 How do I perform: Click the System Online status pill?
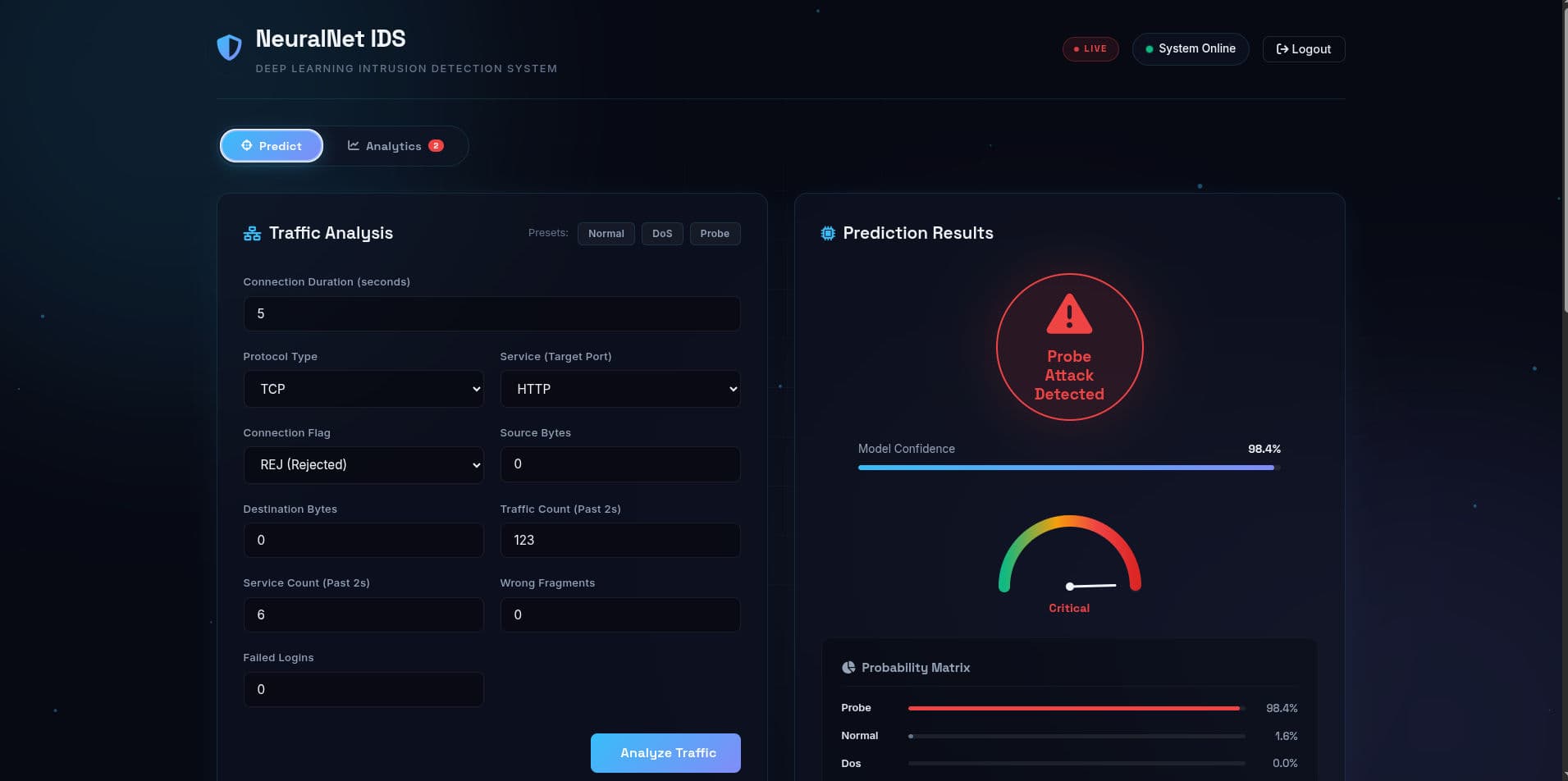pos(1191,49)
